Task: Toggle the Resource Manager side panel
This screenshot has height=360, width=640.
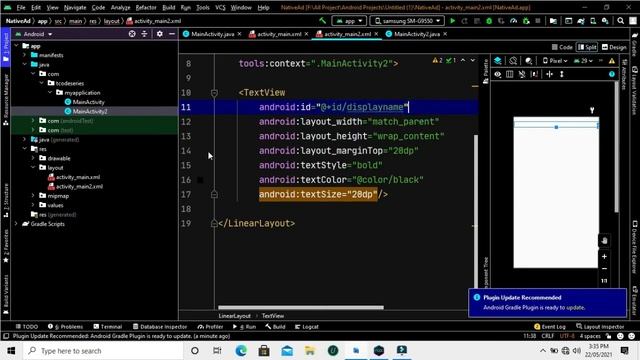Action: [6, 100]
